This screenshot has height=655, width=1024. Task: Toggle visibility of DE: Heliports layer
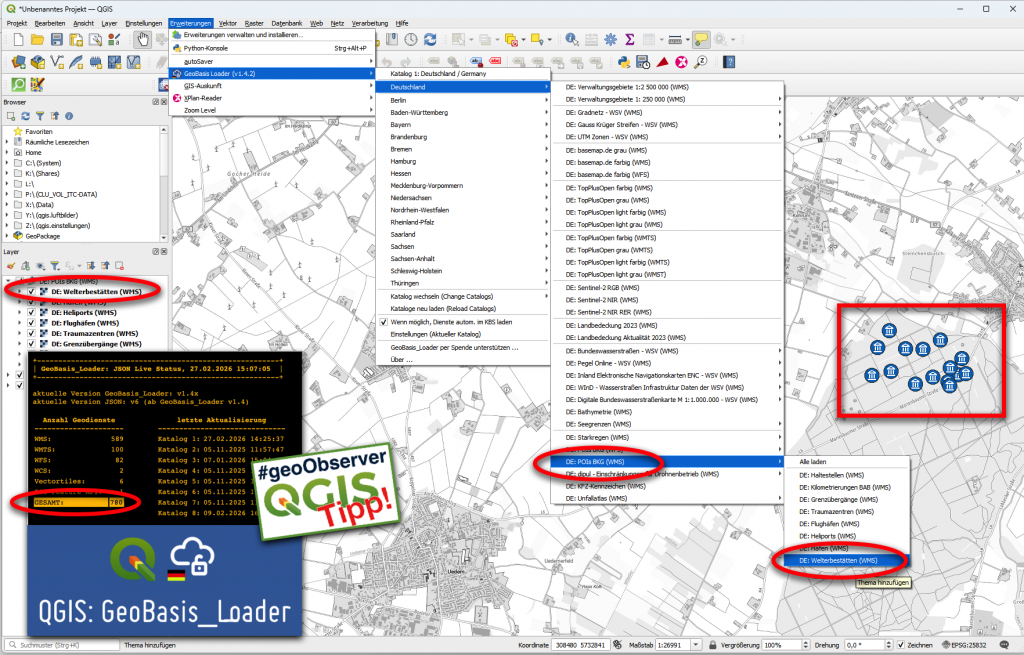(x=31, y=312)
